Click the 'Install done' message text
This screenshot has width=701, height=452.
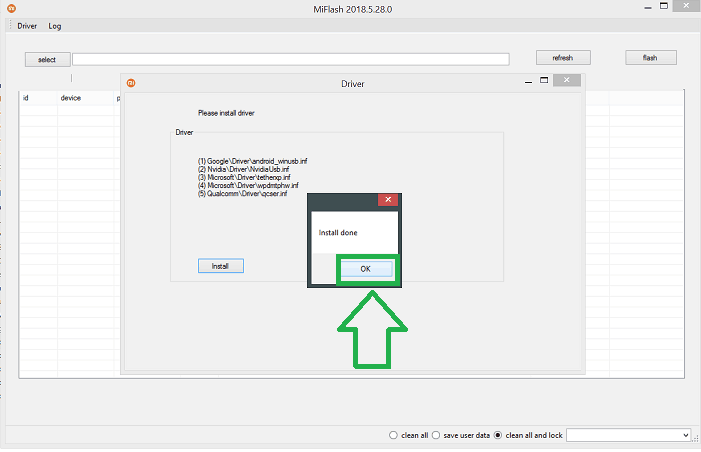click(338, 232)
